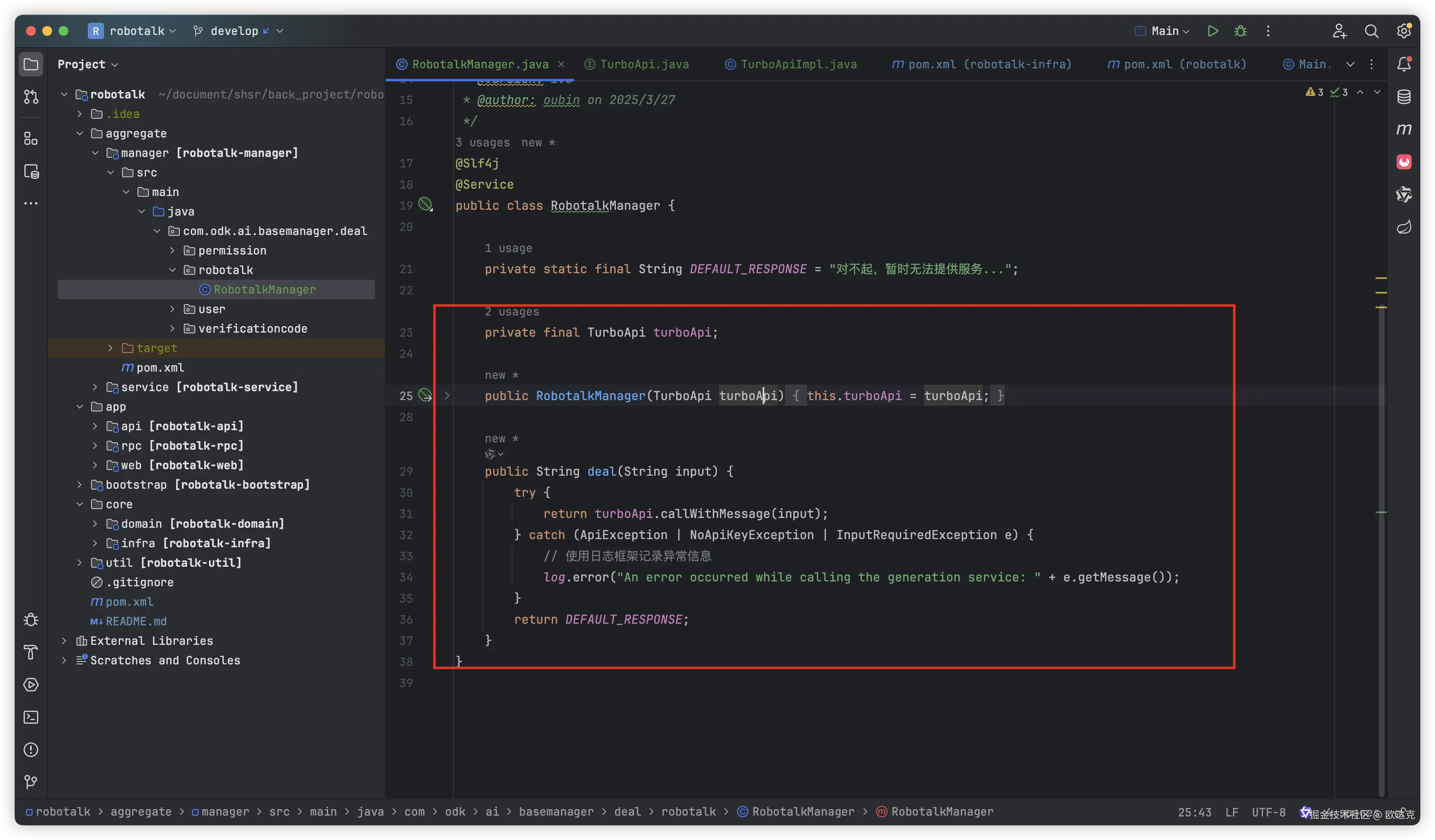Open the Database tool window icon
Viewport: 1435px width, 840px height.
point(1404,97)
